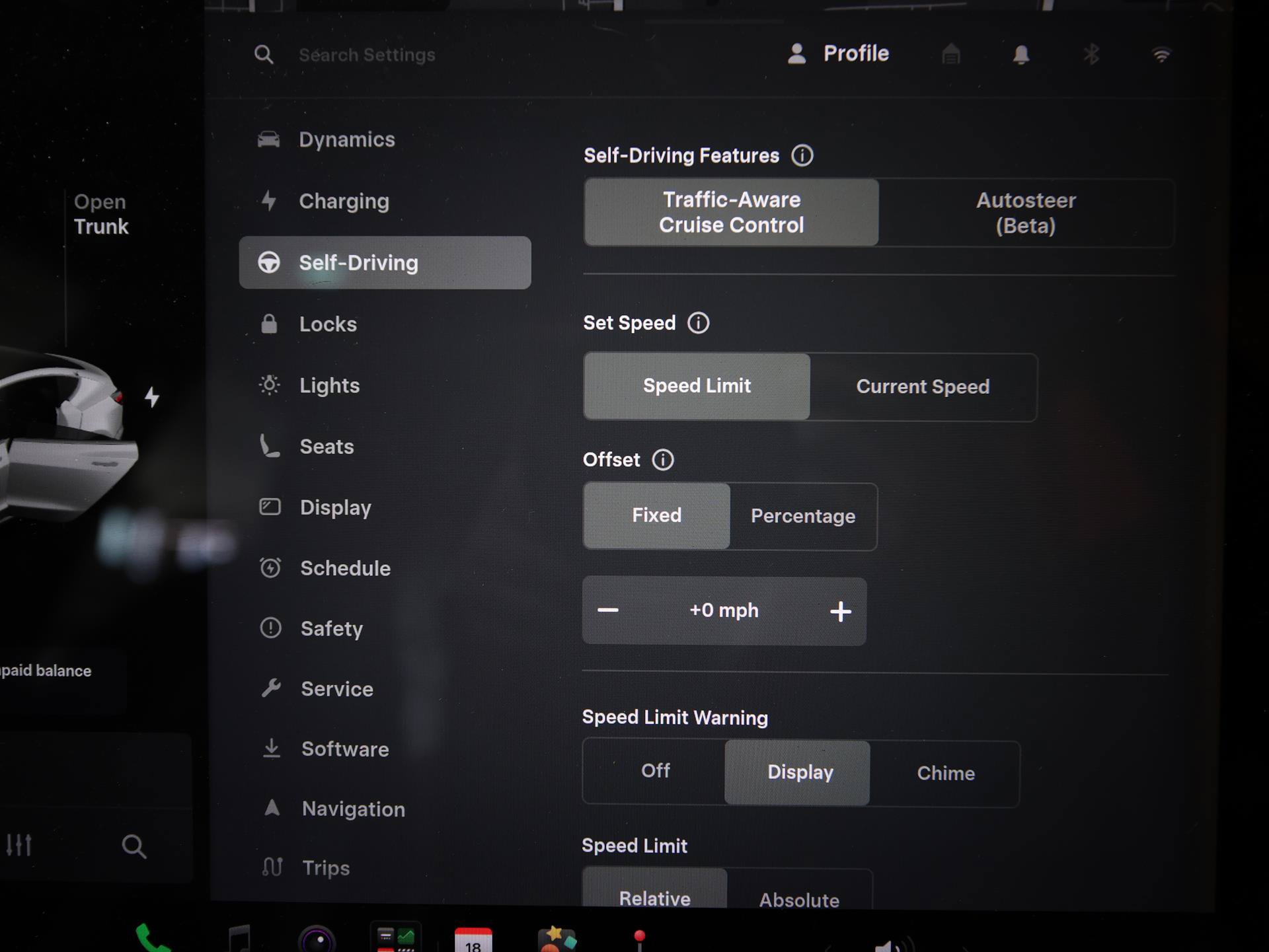Select Autosteer (Beta) option

(x=1026, y=213)
